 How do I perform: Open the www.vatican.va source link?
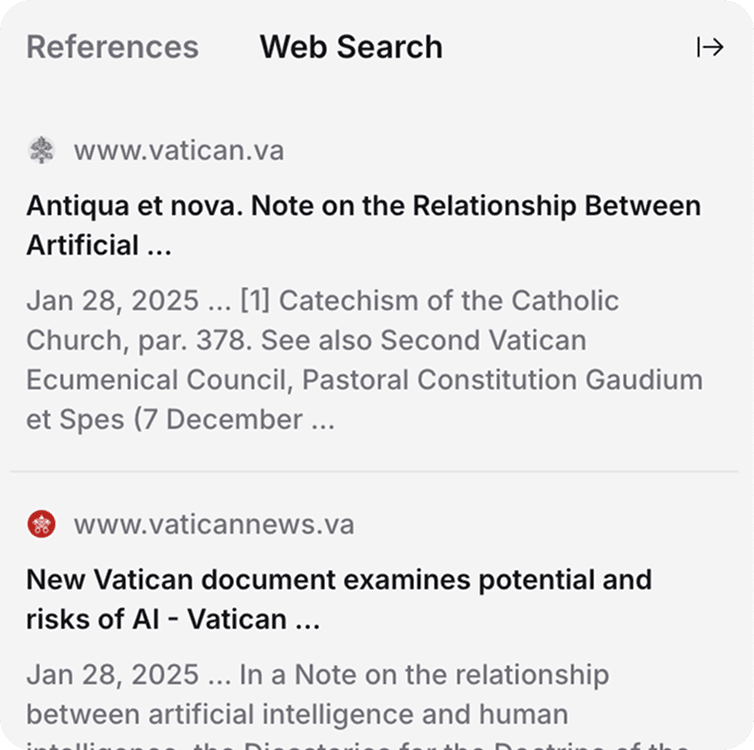click(179, 151)
